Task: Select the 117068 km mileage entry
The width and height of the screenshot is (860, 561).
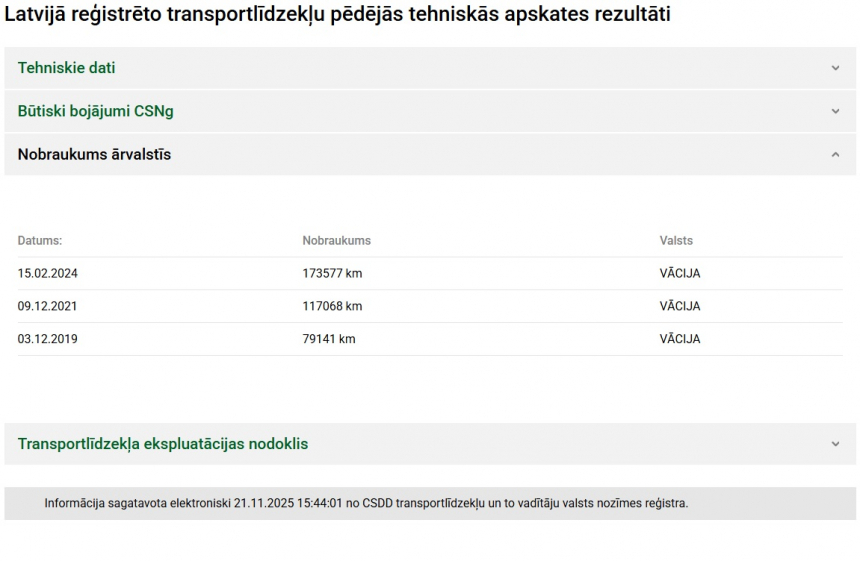Action: 332,306
